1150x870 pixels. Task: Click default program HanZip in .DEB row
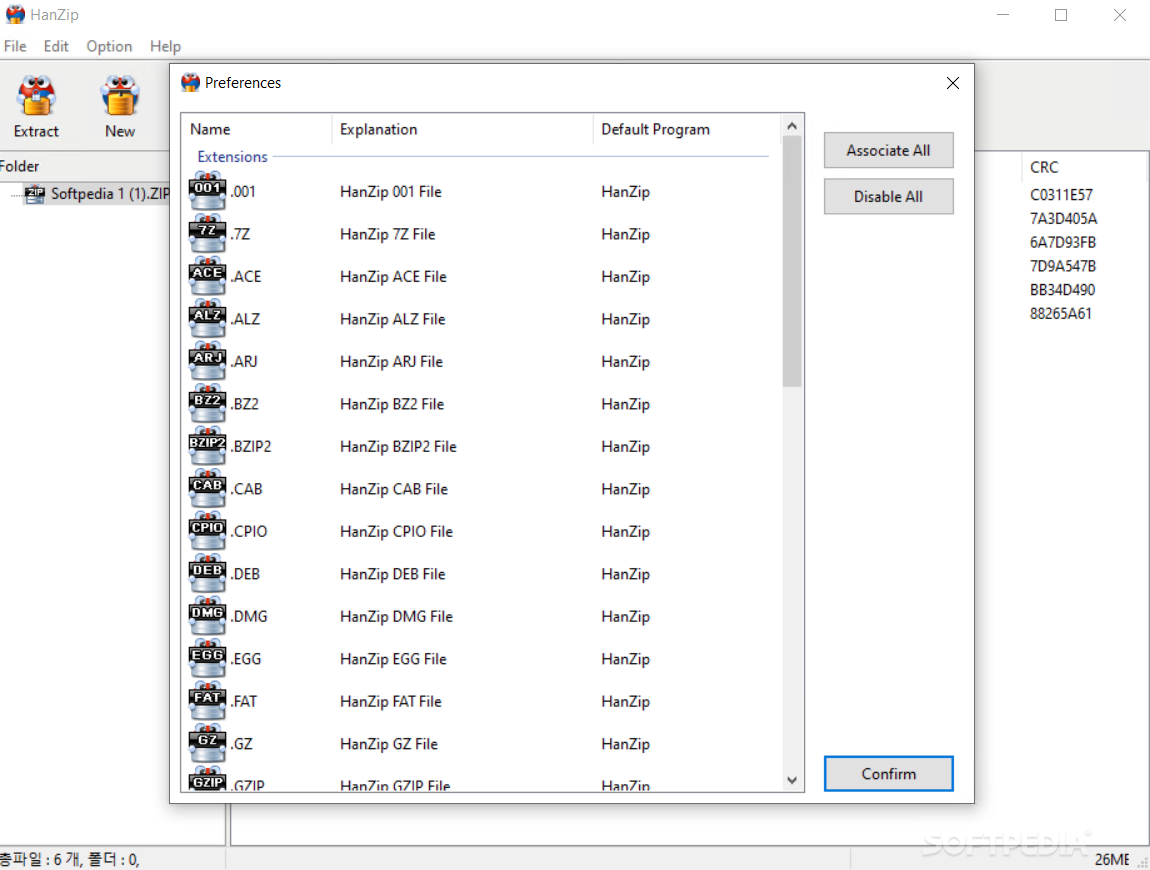point(626,574)
